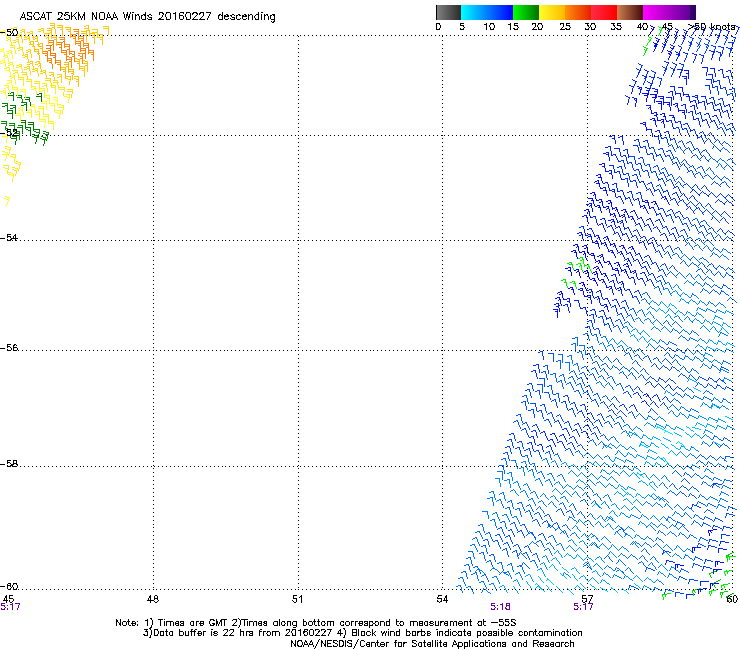Viewport: 740px width, 650px height.
Task: Click the orange 25-30 knots legend swatch
Action: point(578,12)
